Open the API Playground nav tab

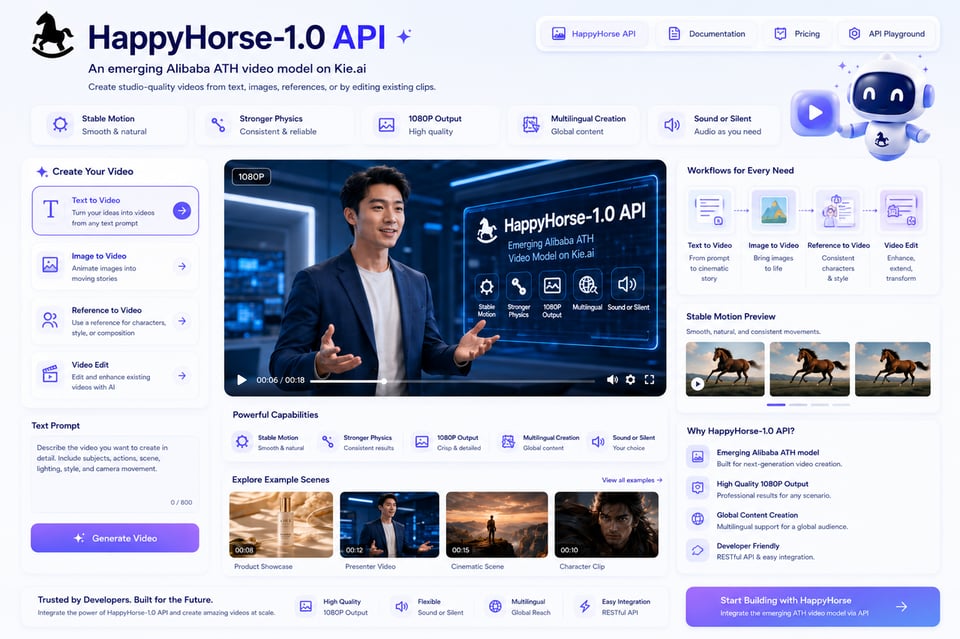pos(887,34)
